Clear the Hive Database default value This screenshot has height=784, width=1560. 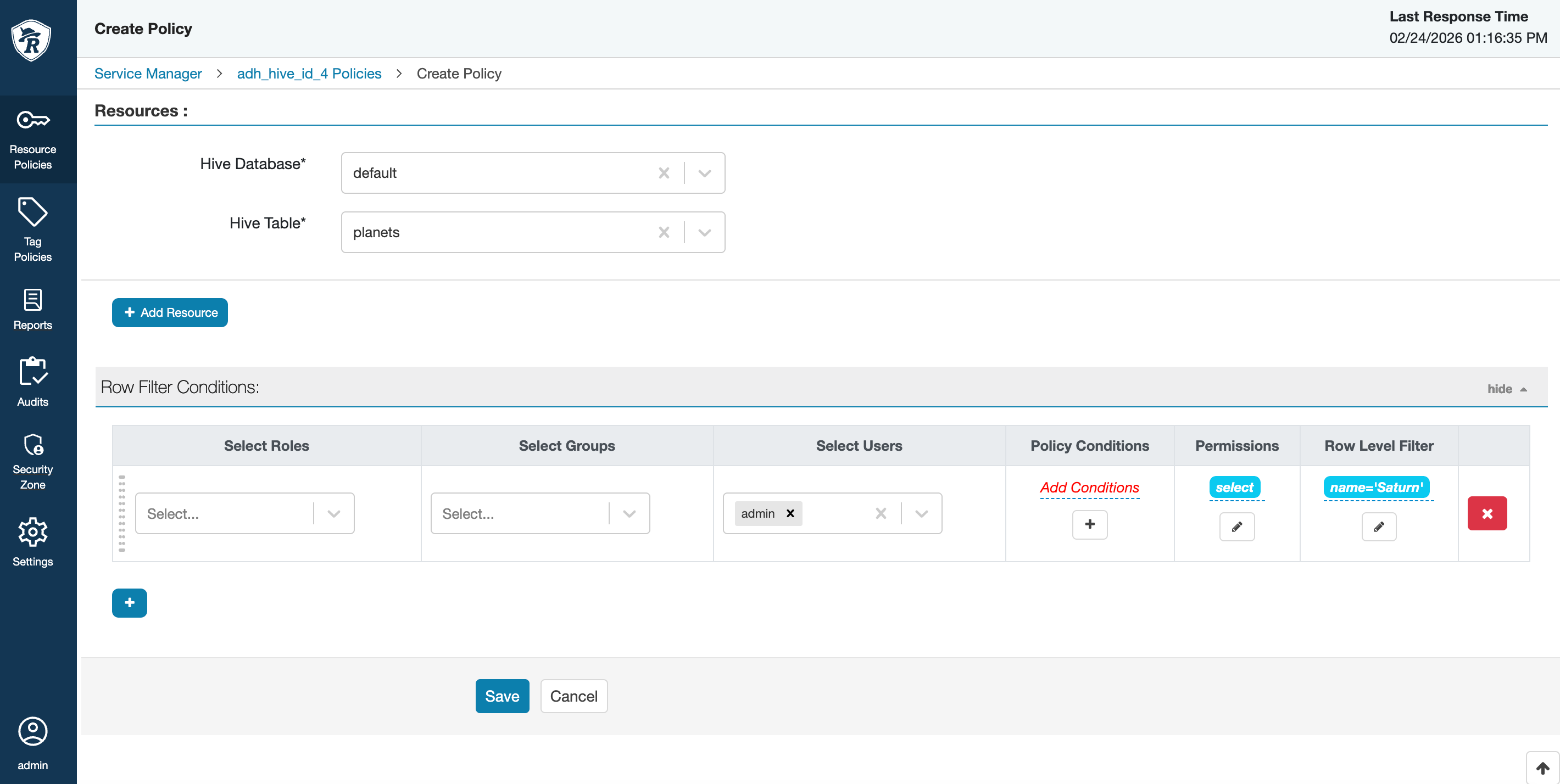coord(664,173)
